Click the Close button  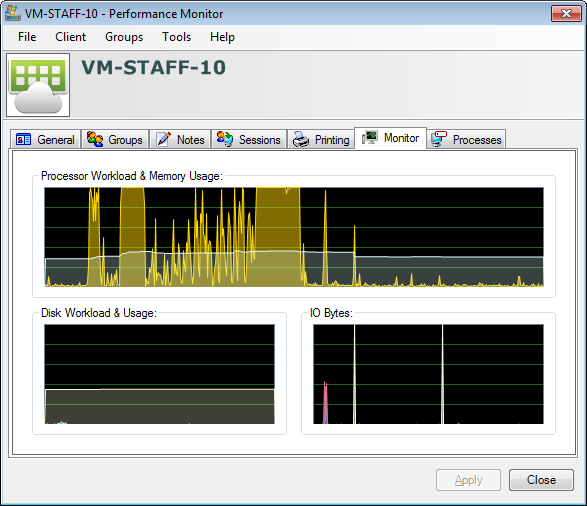(x=541, y=480)
